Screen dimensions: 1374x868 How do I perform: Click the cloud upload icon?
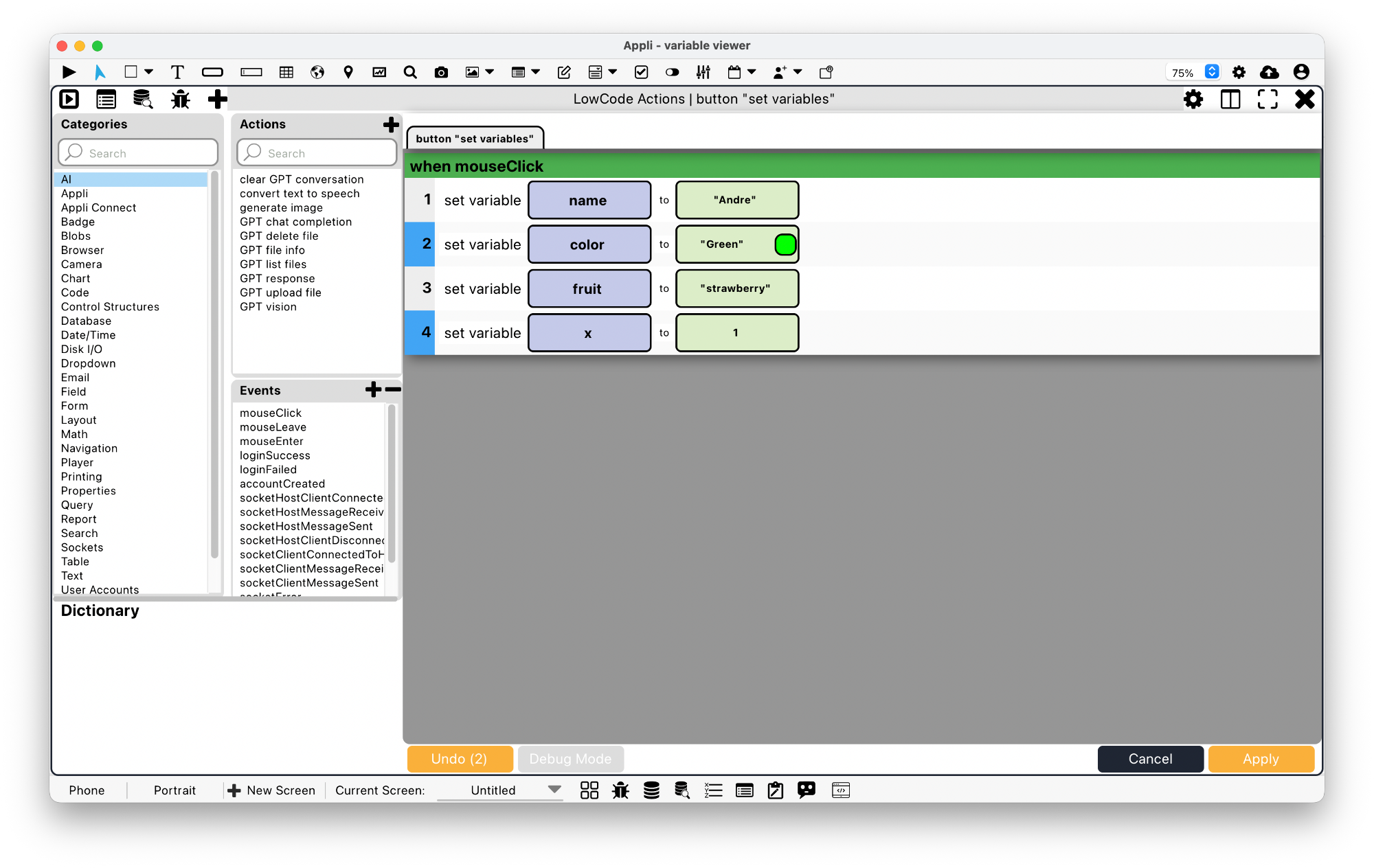(1269, 72)
